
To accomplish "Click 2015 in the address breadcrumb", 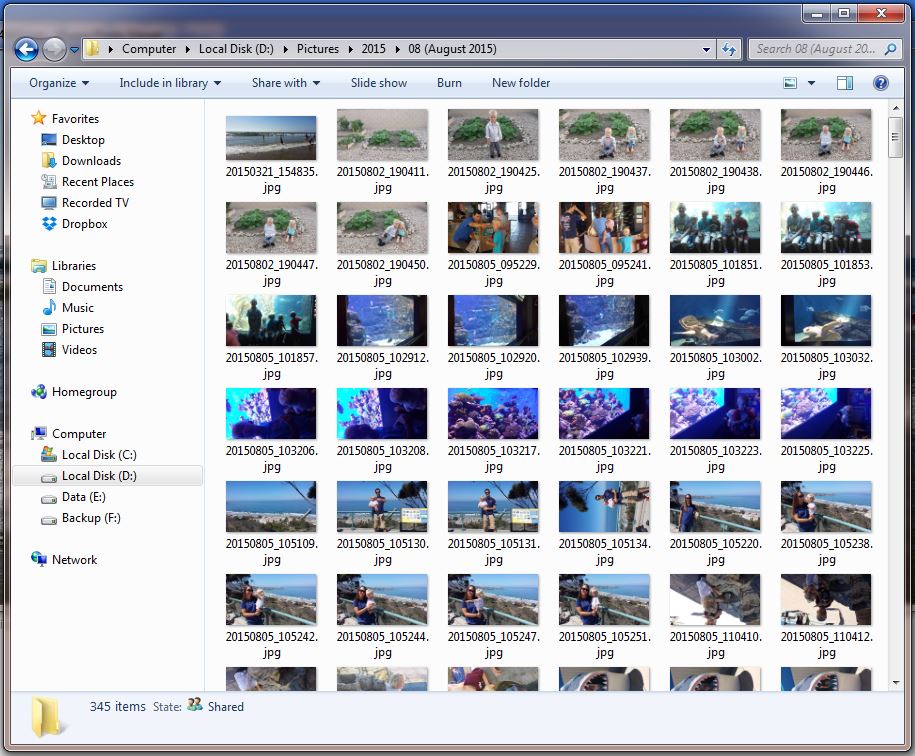I will [373, 49].
